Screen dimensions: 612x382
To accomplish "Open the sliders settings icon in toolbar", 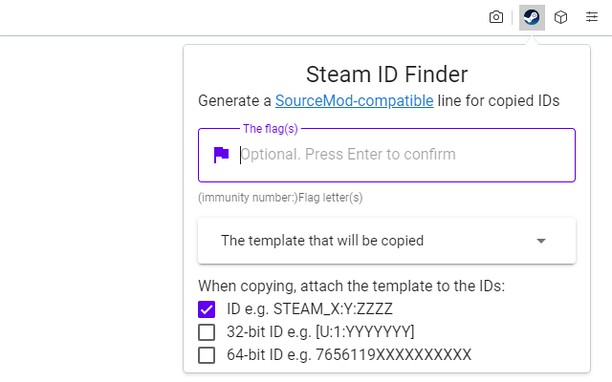I will pos(592,17).
